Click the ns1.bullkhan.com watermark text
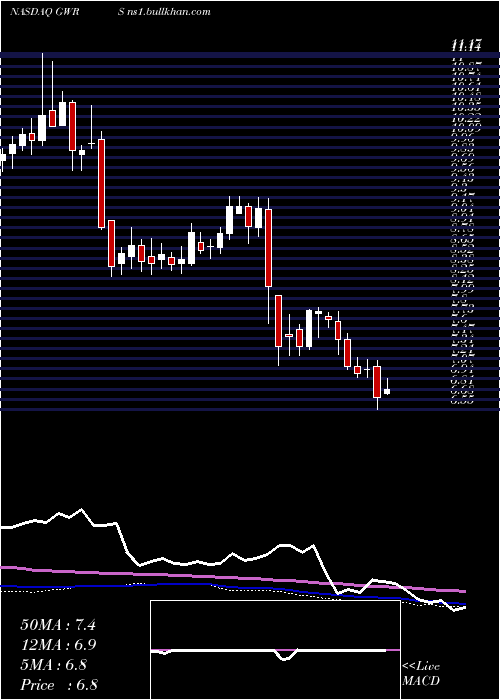Screen dimensions: 500x700 [x=170, y=12]
